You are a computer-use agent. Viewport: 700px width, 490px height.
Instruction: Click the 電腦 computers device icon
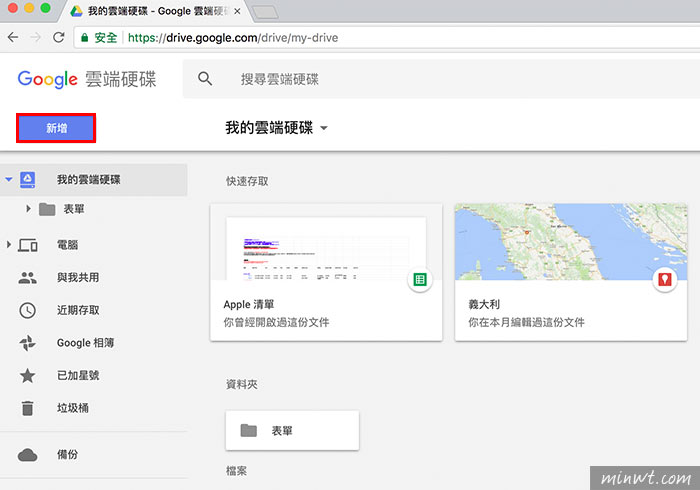(x=28, y=245)
